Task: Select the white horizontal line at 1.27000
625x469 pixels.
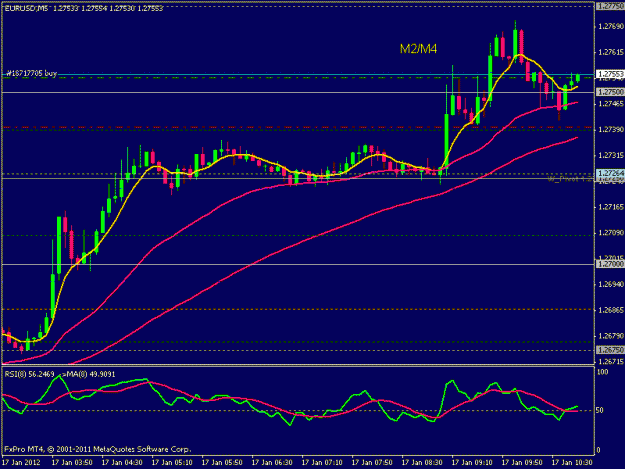Action: 298,264
